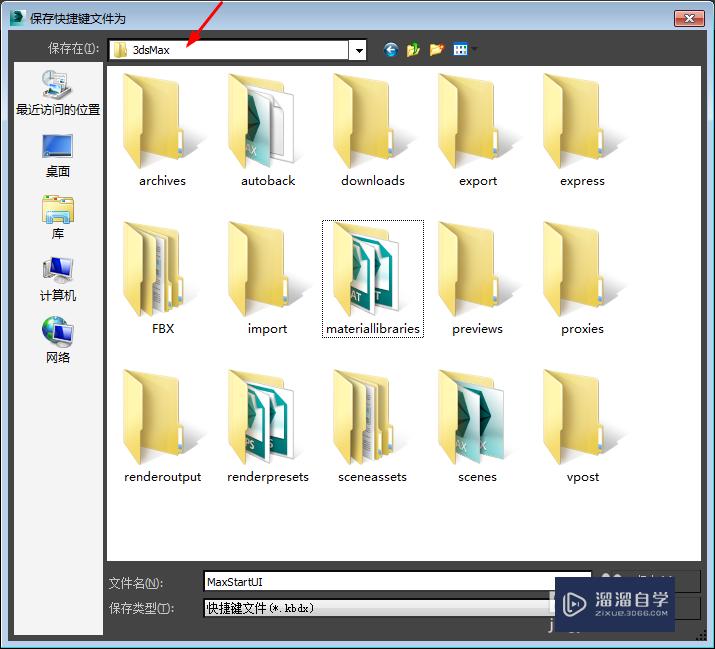The image size is (715, 649).
Task: Open Network (网络) in sidebar
Action: tap(58, 341)
